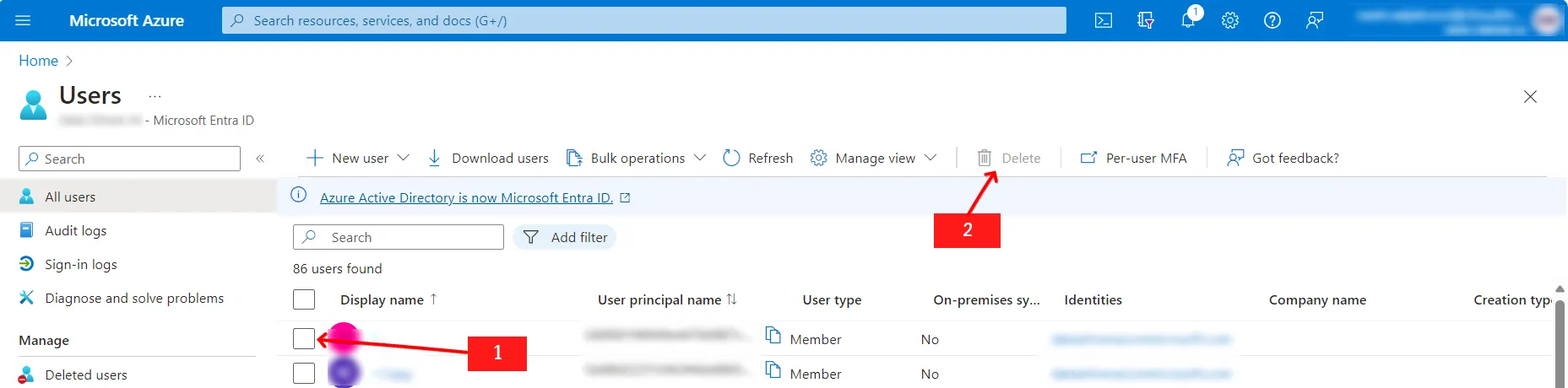Open Cloud Shell from the top bar
Image resolution: width=1568 pixels, height=388 pixels.
[1104, 20]
